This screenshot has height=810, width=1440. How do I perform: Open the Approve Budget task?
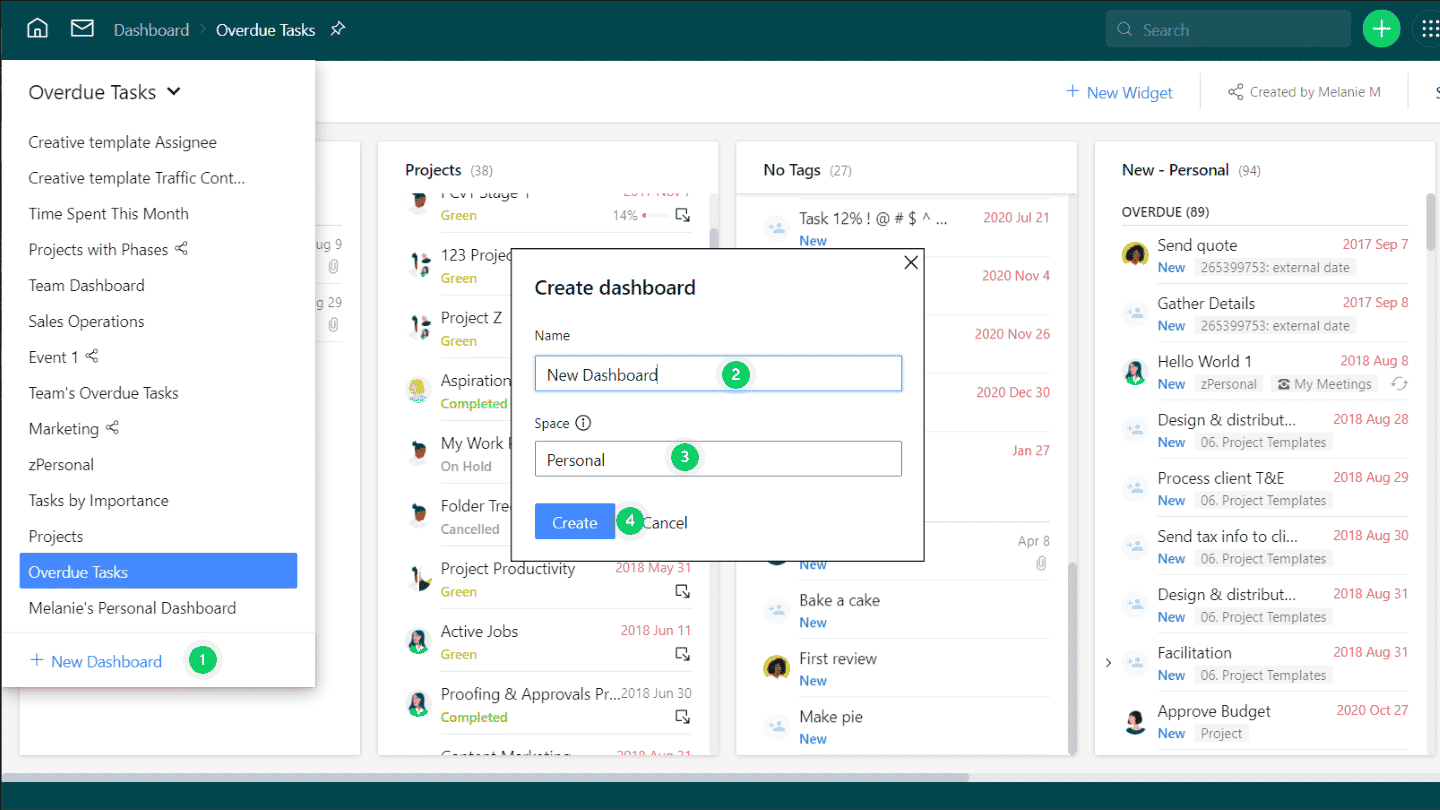point(1214,711)
